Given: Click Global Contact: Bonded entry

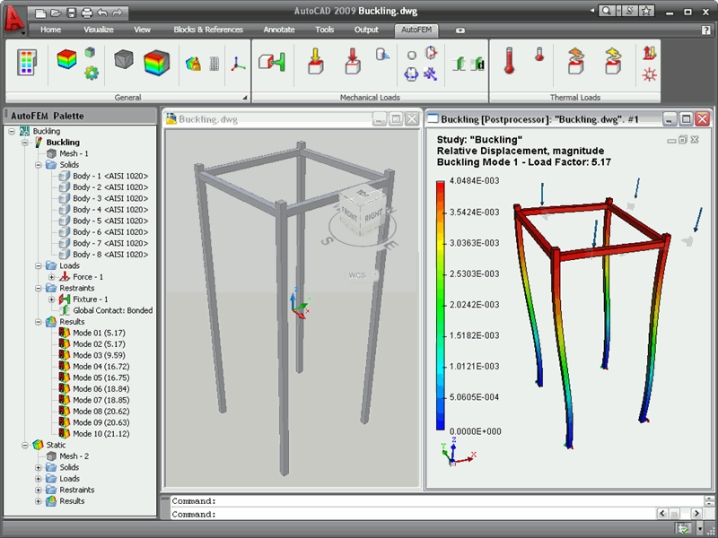Looking at the screenshot, I should click(112, 310).
